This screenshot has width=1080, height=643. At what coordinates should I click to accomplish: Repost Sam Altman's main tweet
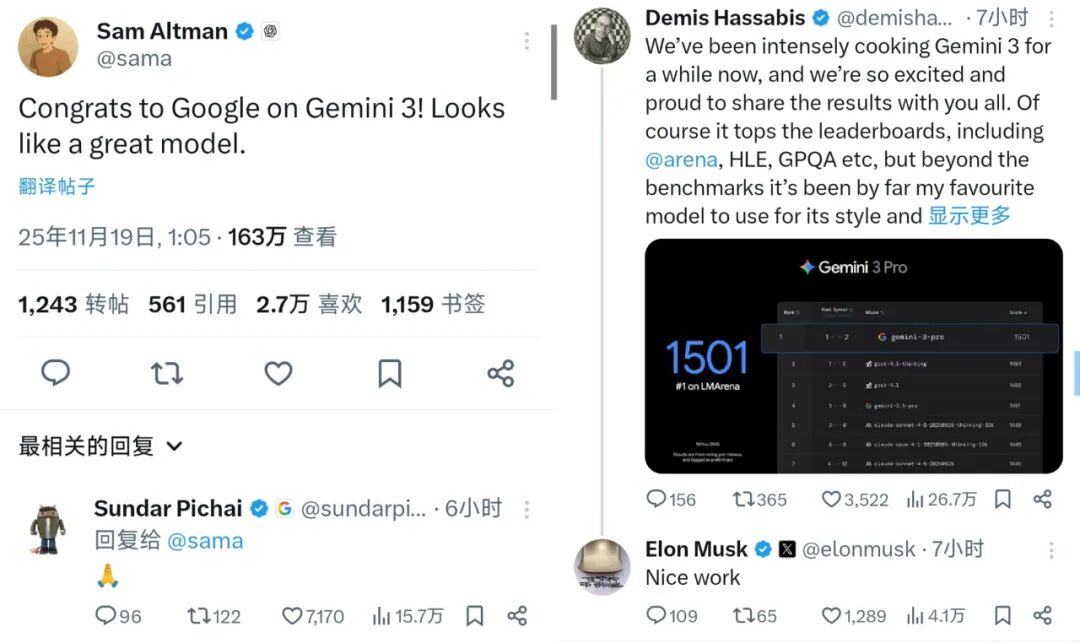click(167, 373)
